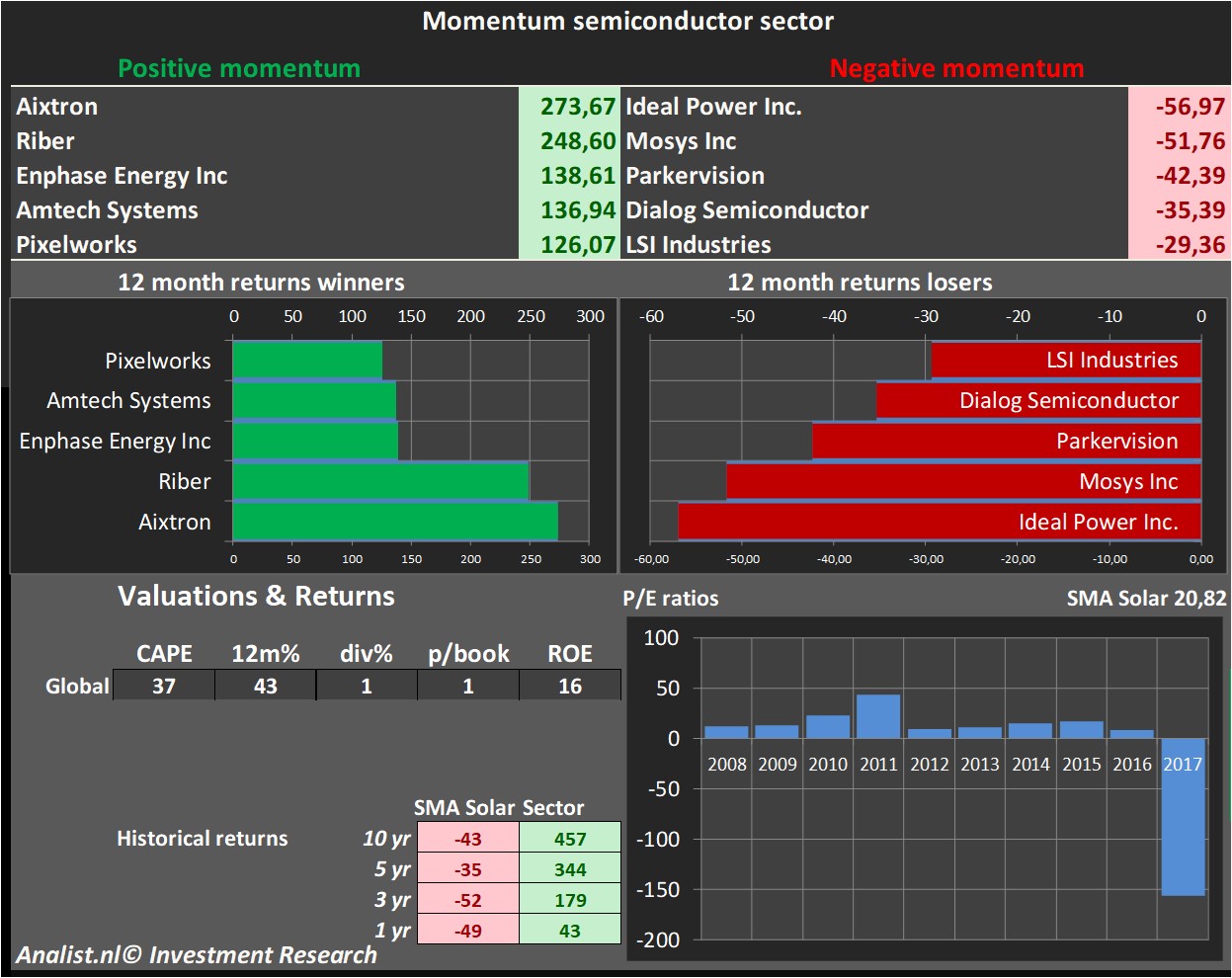Select the Global CAPE cell showing 37
Screen dimensions: 1232x978
[x=164, y=686]
